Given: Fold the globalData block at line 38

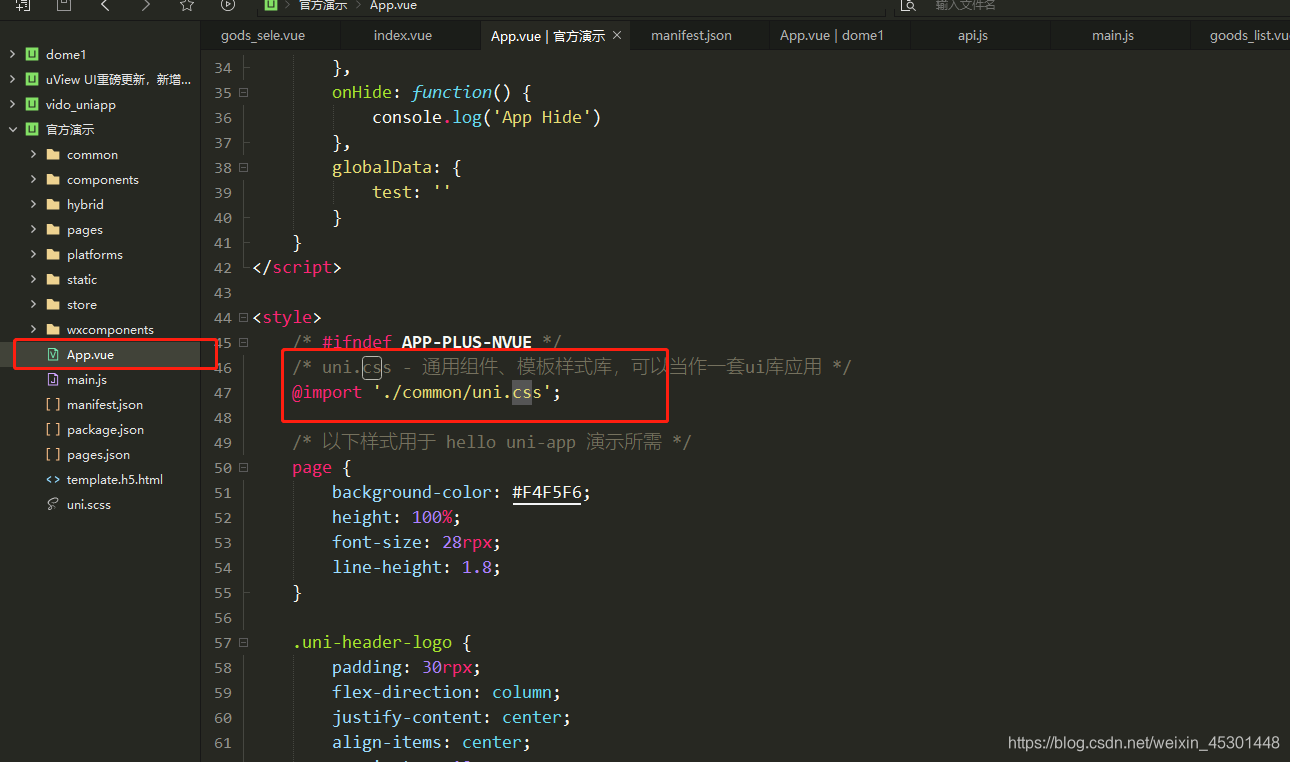Looking at the screenshot, I should pyautogui.click(x=243, y=167).
